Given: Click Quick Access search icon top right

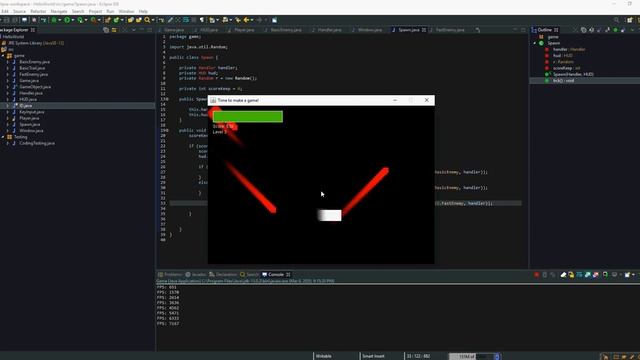Looking at the screenshot, I should click(x=616, y=20).
